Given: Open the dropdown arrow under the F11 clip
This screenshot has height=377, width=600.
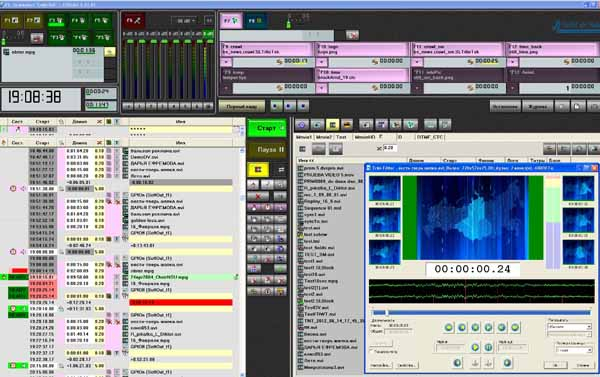Looking at the screenshot, I should point(417,62).
